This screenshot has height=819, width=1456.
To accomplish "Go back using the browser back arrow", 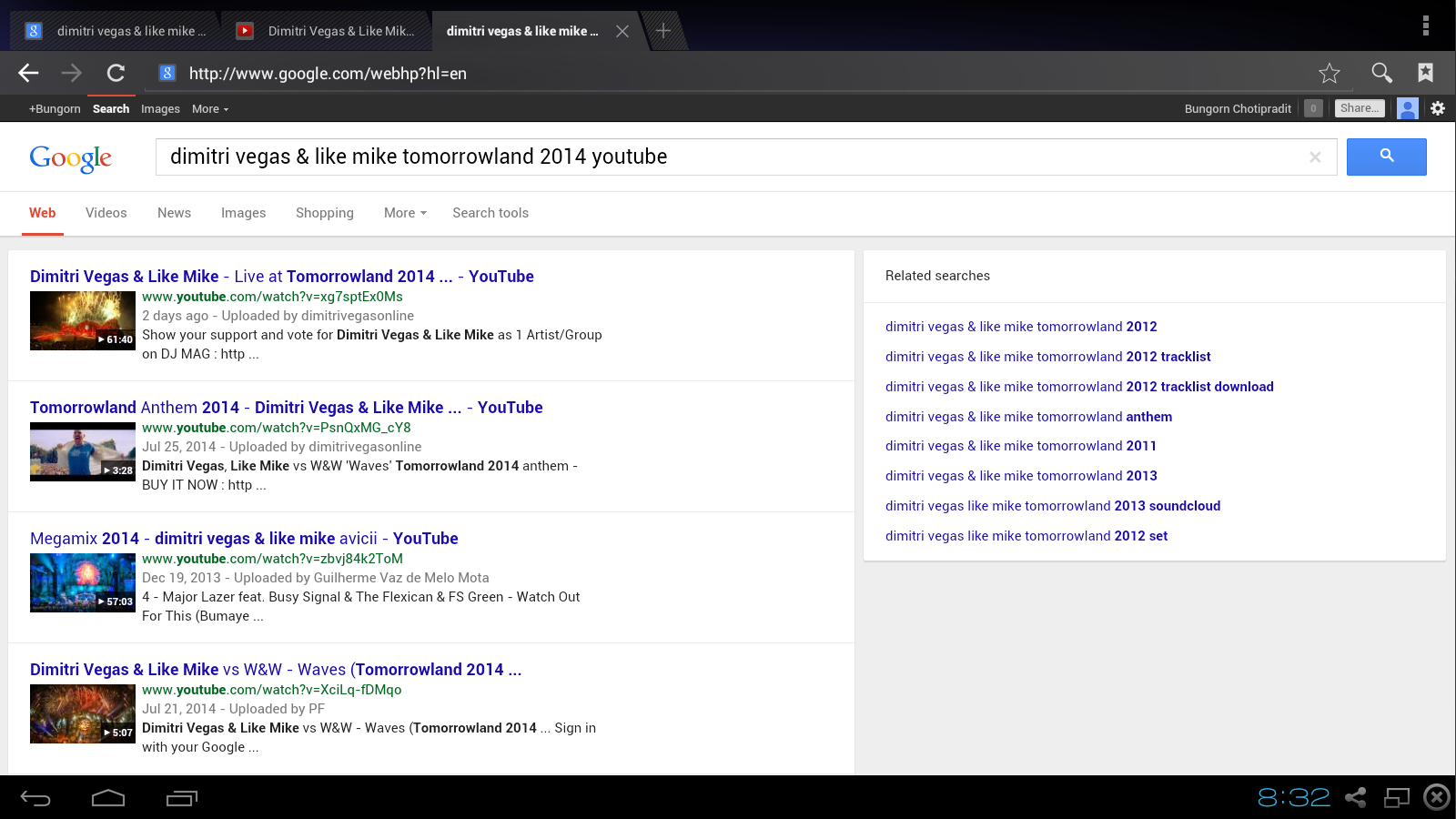I will coord(29,73).
